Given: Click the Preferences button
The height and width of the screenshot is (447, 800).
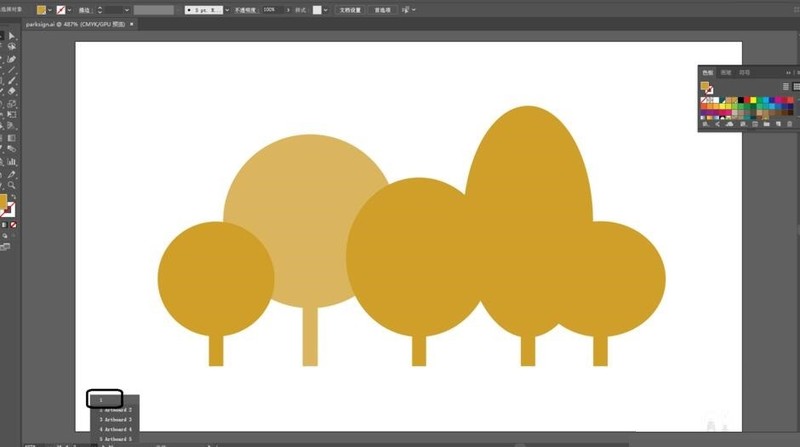Looking at the screenshot, I should (383, 10).
